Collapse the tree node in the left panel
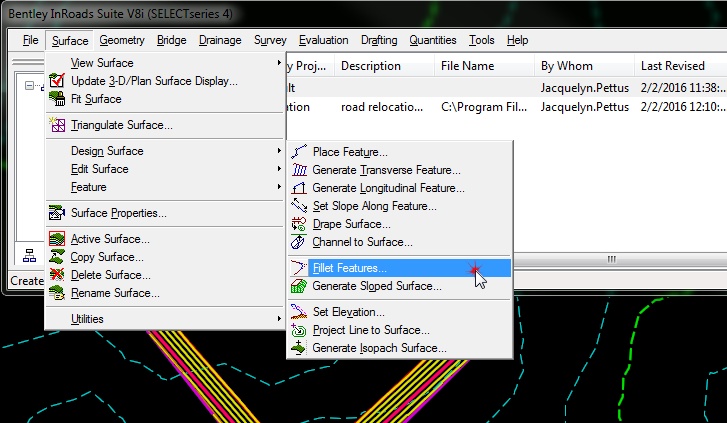 pyautogui.click(x=29, y=85)
